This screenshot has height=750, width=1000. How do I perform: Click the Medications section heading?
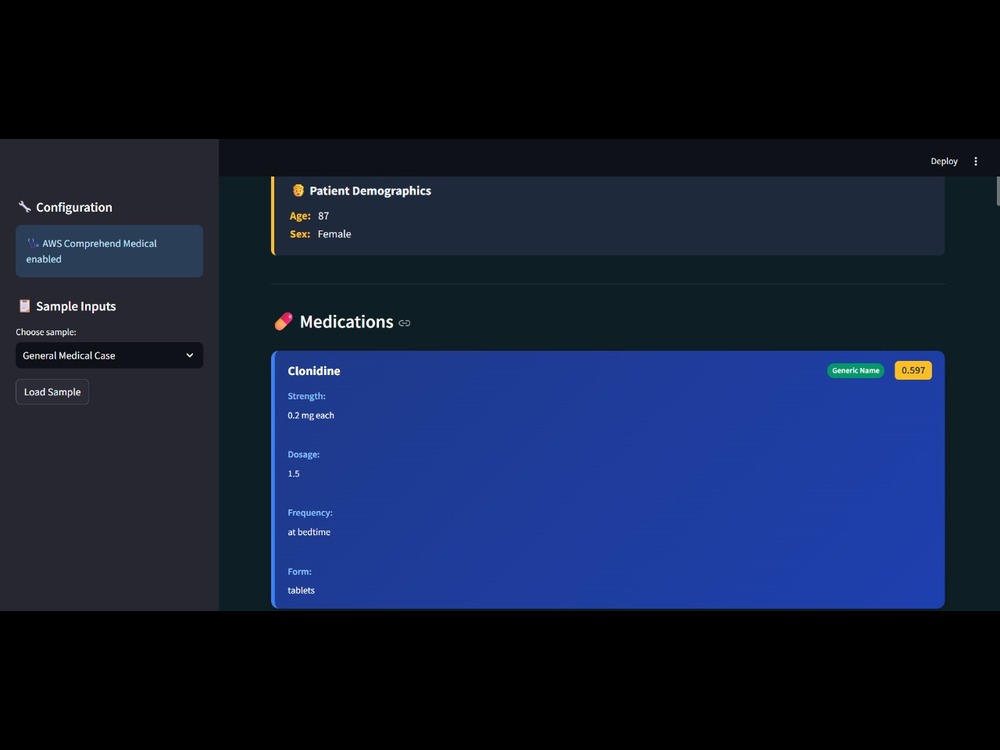click(346, 322)
